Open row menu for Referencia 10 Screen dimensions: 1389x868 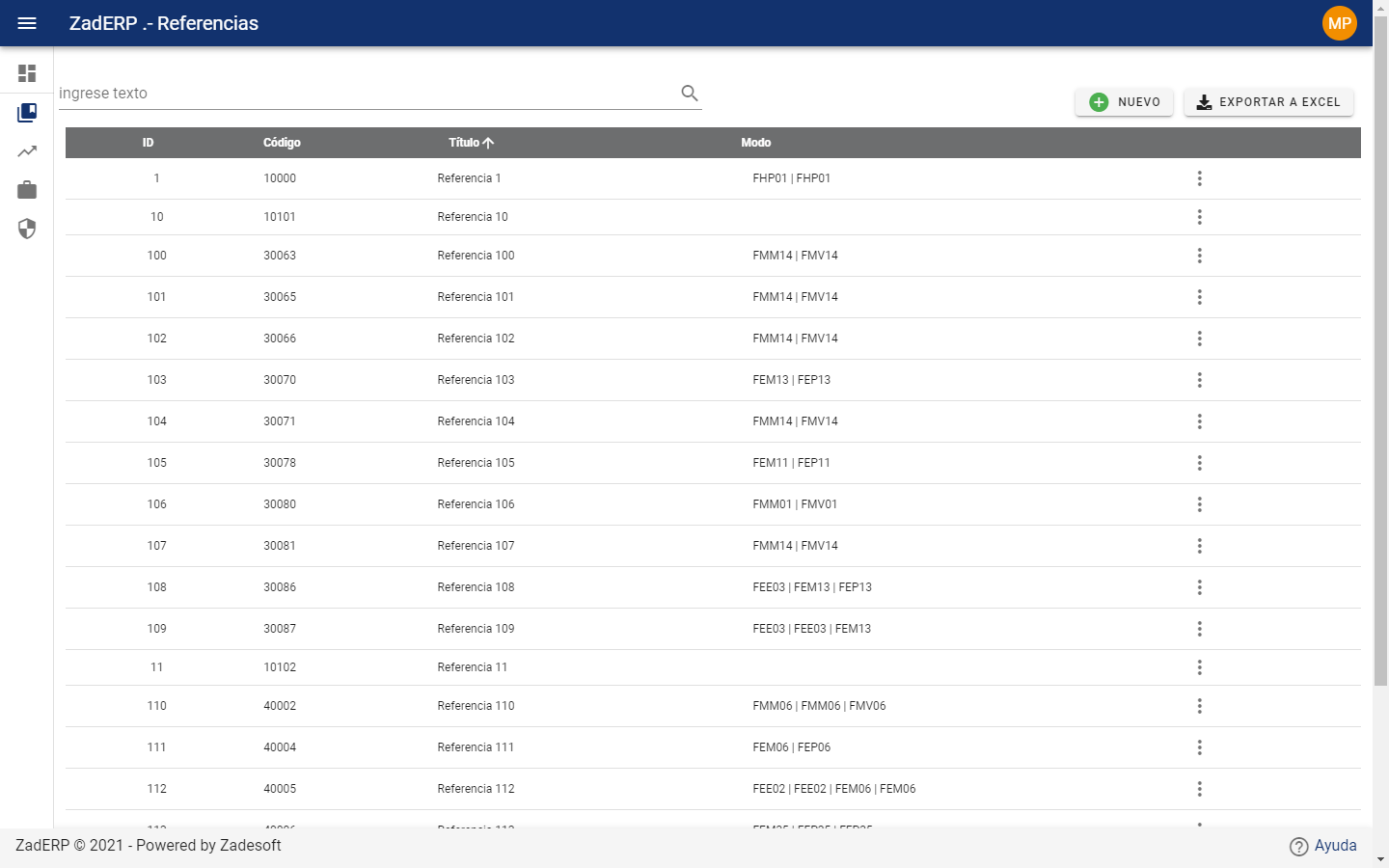pyautogui.click(x=1200, y=217)
